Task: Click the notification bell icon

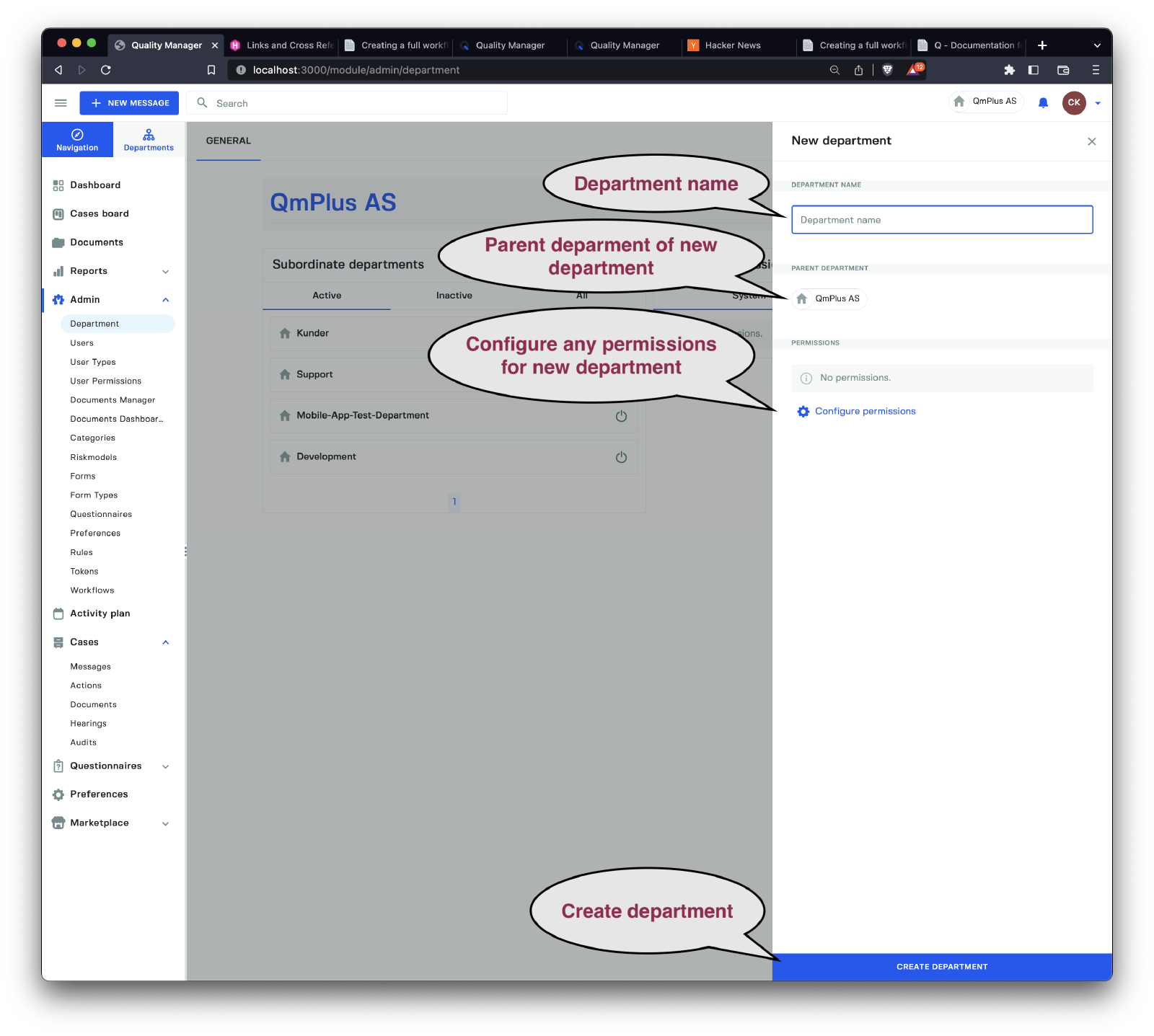Action: (1043, 103)
